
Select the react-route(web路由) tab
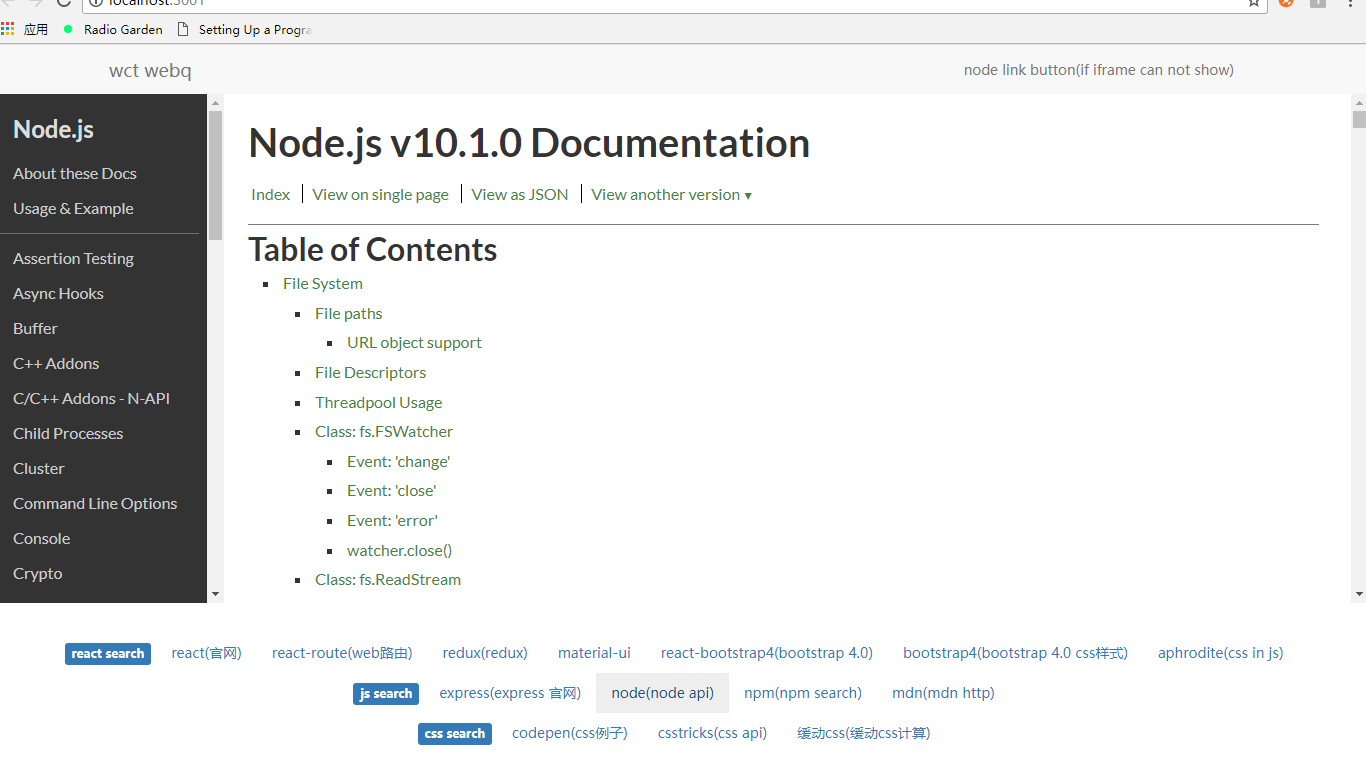tap(342, 653)
